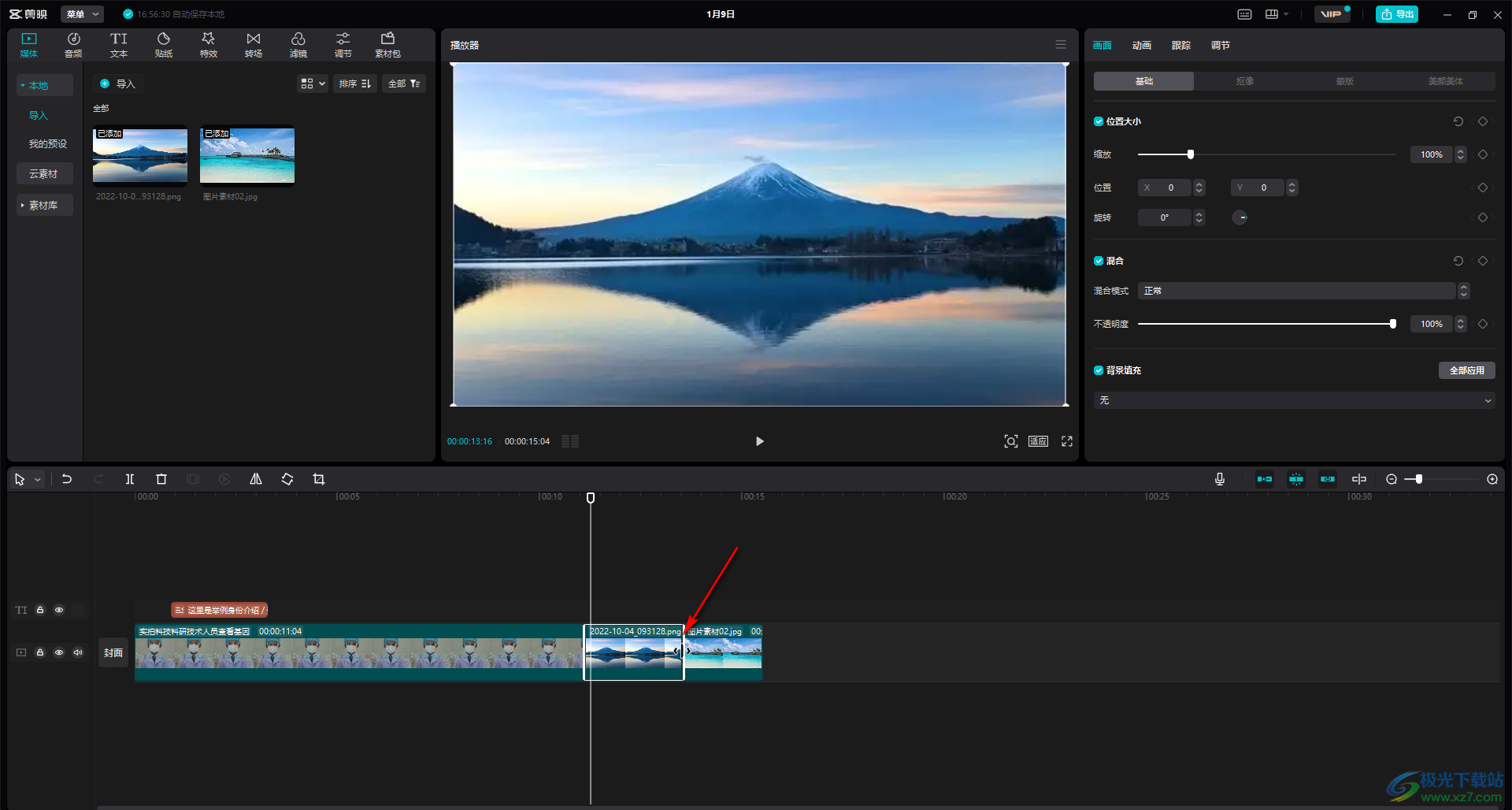Open the 素材包 material pack panel
The height and width of the screenshot is (810, 1512).
point(387,45)
